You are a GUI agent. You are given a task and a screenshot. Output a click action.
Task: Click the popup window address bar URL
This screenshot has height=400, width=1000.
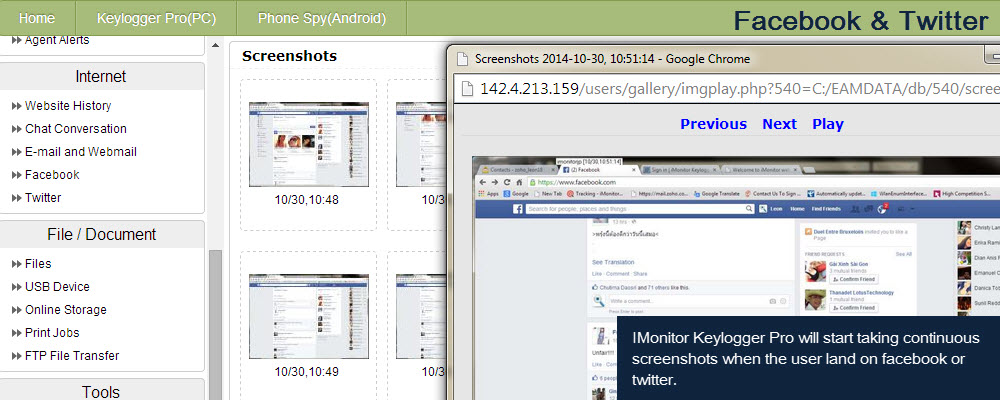point(740,89)
